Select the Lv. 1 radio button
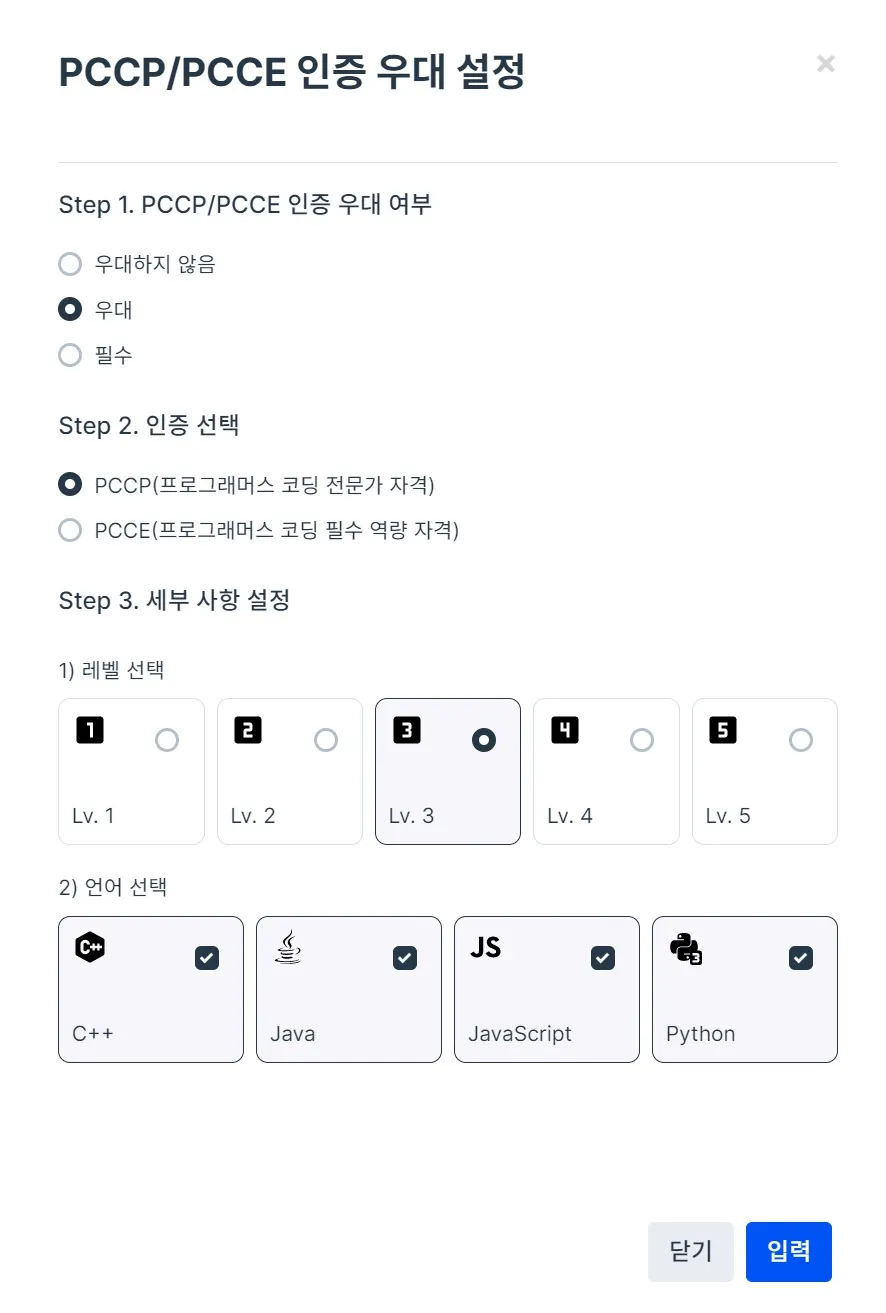 [x=167, y=740]
